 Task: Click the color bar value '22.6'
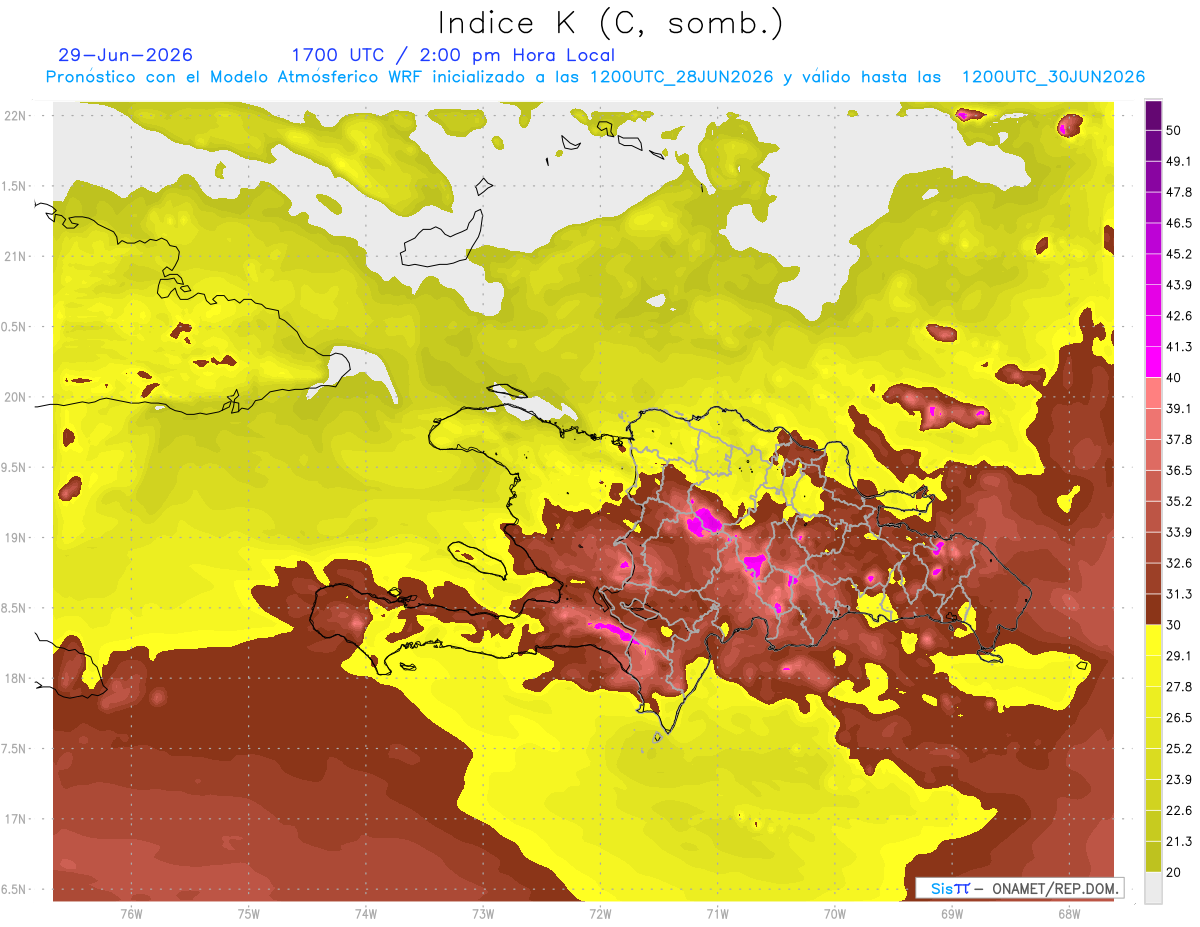(x=1179, y=811)
